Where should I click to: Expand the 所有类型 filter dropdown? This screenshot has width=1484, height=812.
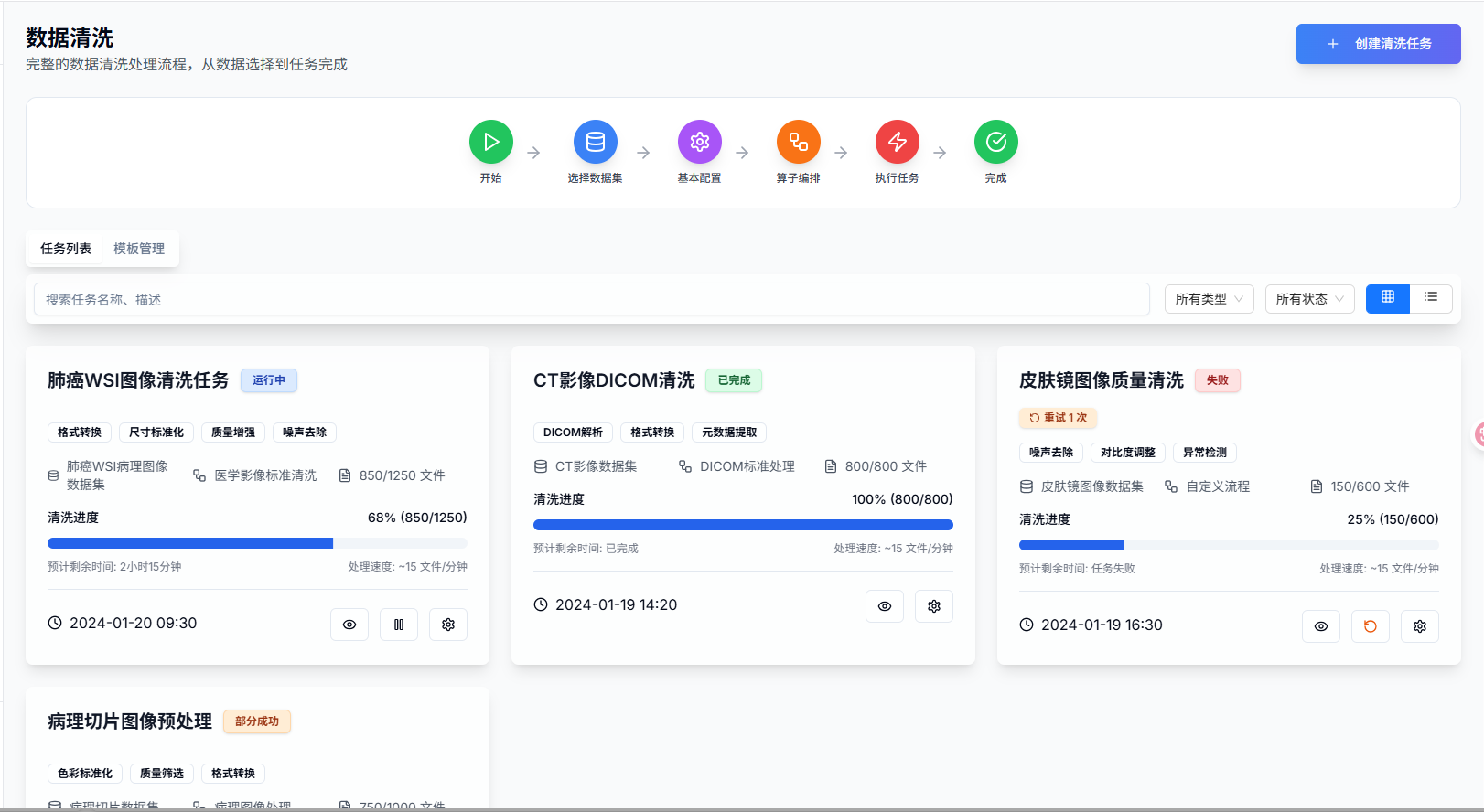pos(1209,299)
